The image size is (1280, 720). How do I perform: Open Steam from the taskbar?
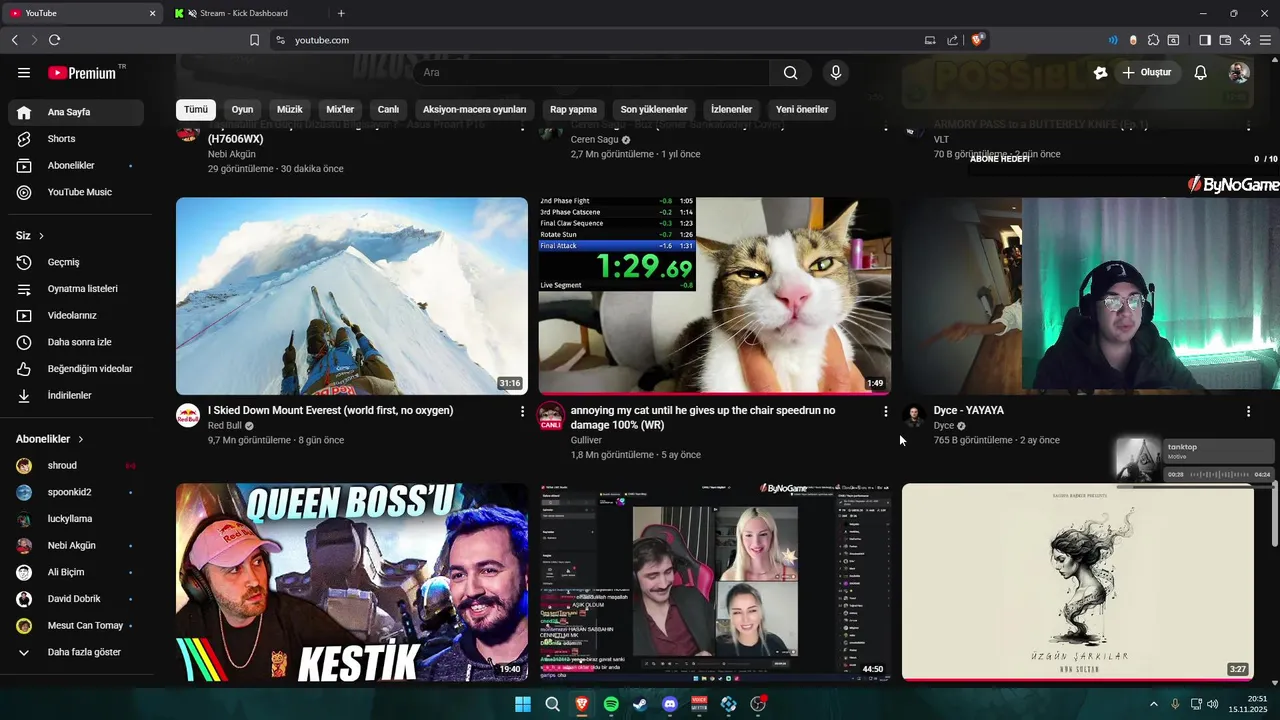(x=640, y=704)
